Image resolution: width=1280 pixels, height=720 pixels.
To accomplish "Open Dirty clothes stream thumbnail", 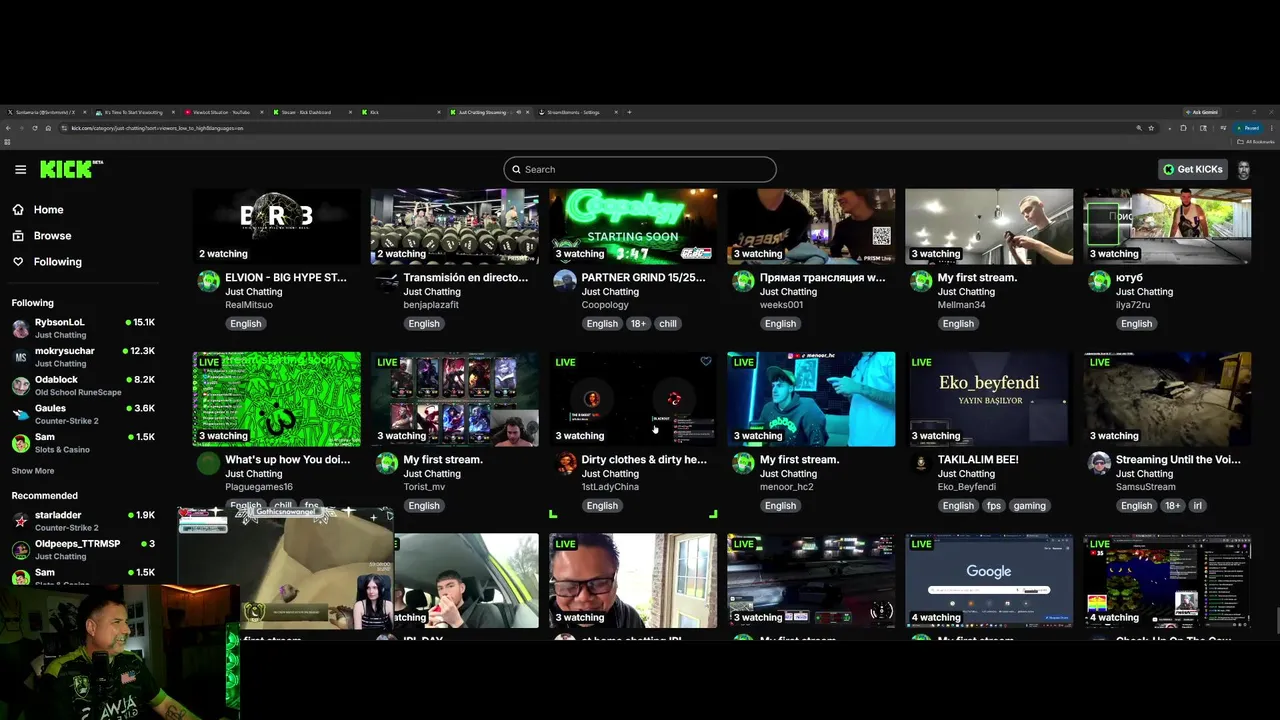I will click(x=633, y=399).
